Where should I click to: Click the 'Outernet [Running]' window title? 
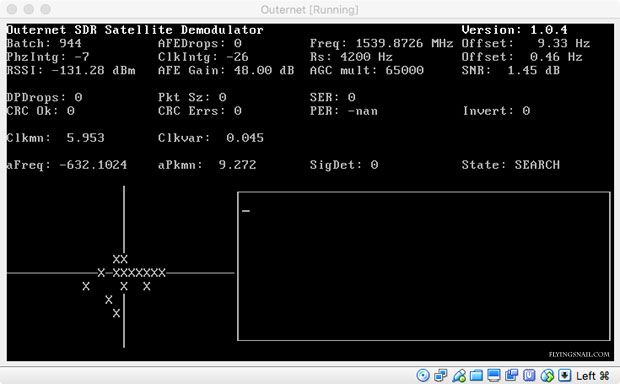310,9
